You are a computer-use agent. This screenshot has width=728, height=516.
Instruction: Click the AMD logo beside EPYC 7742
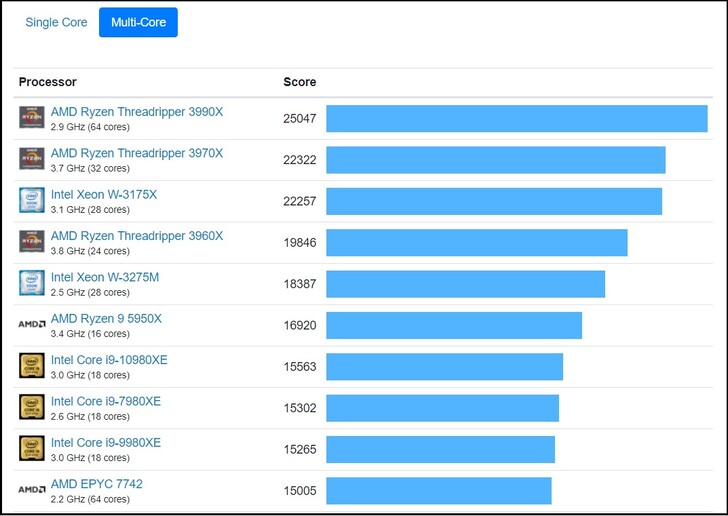(32, 490)
